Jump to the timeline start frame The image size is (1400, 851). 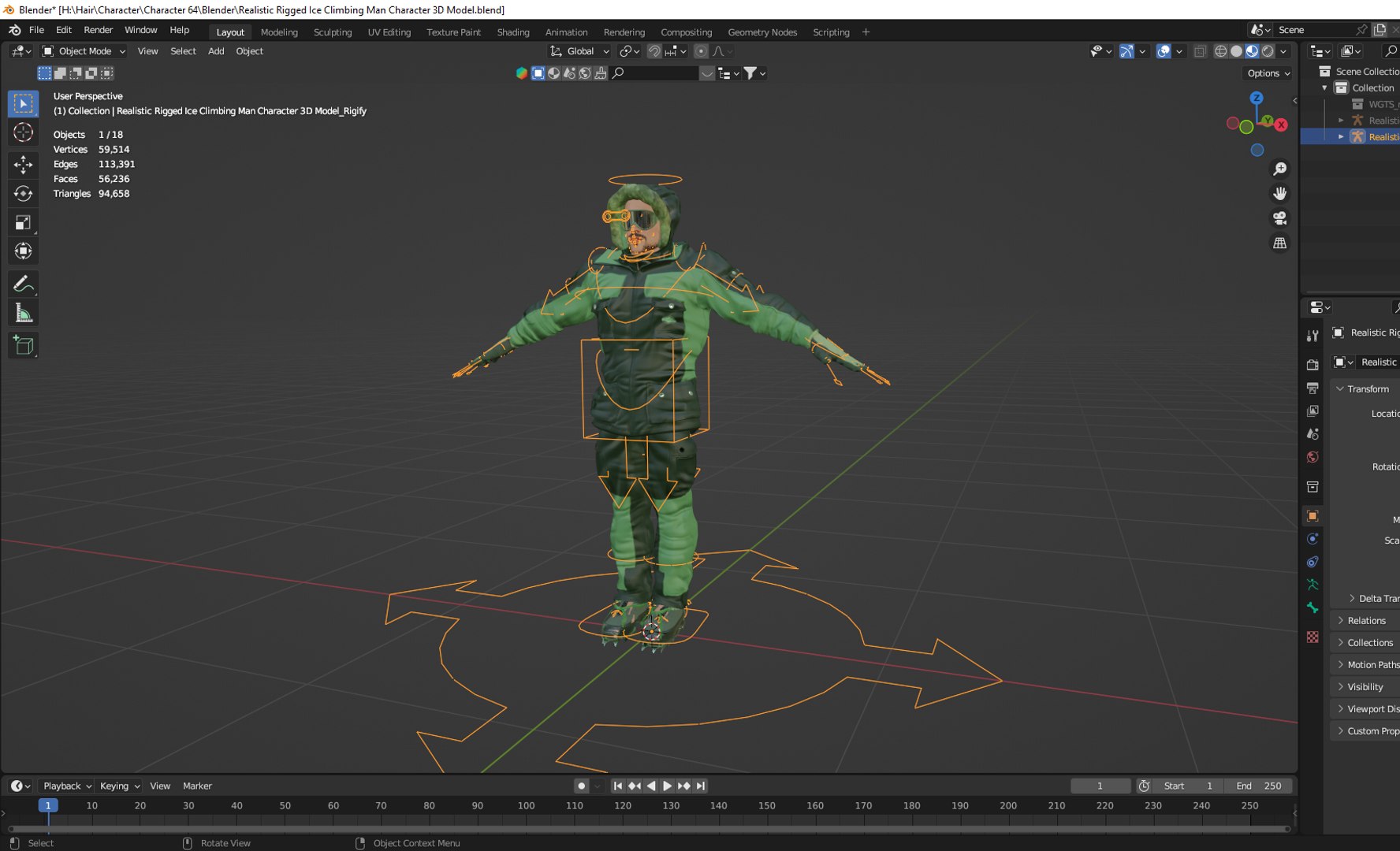click(x=618, y=786)
